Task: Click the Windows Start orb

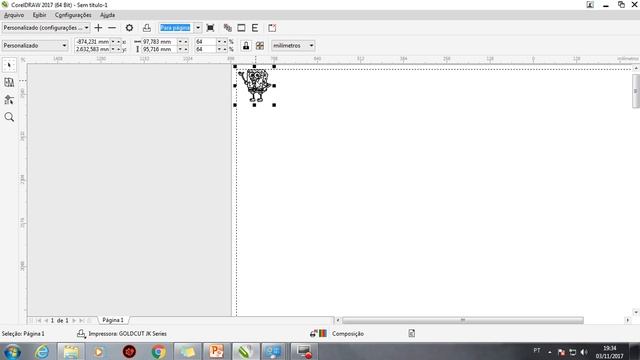Action: point(13,351)
